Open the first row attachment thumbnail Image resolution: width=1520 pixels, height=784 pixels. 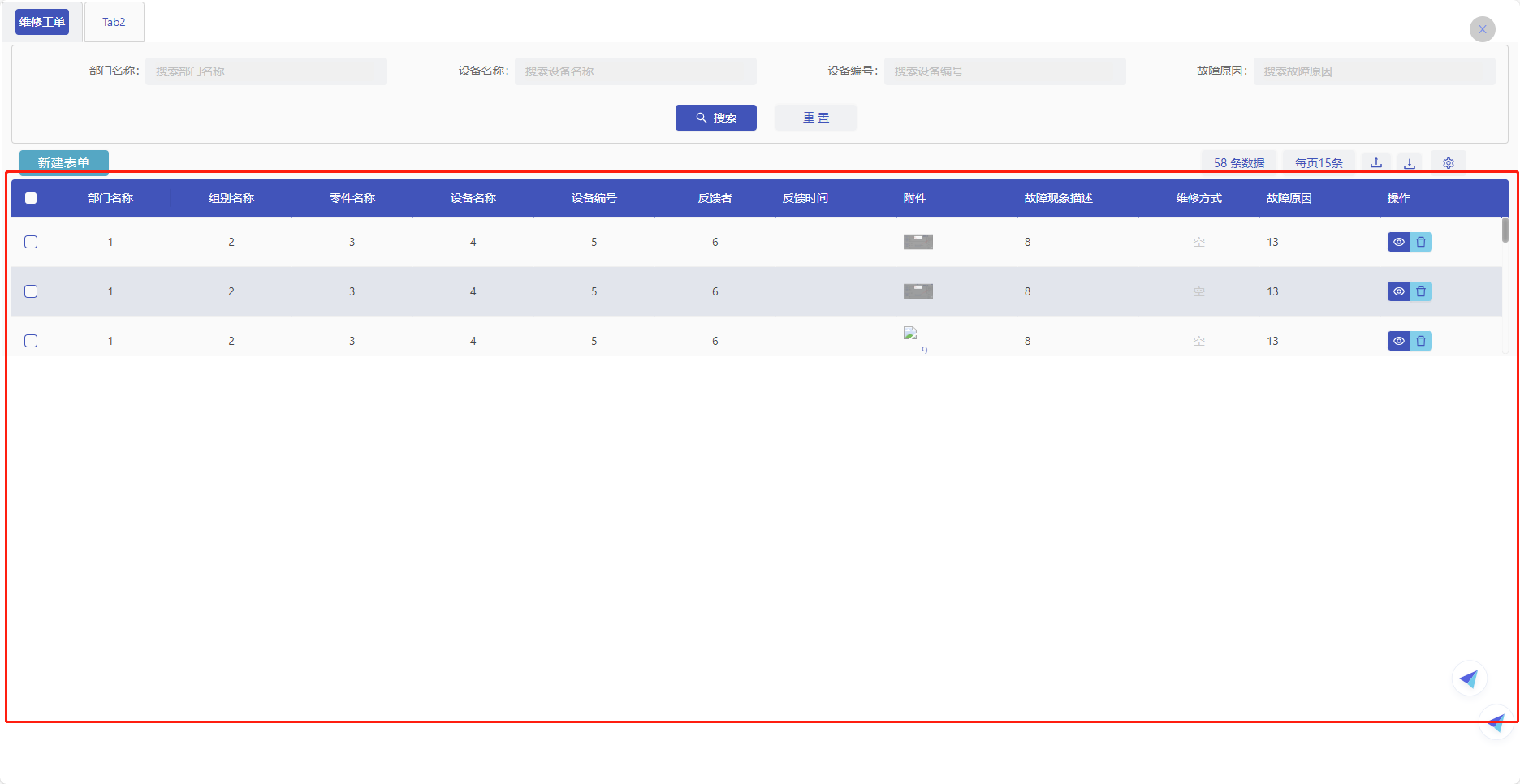coord(918,242)
